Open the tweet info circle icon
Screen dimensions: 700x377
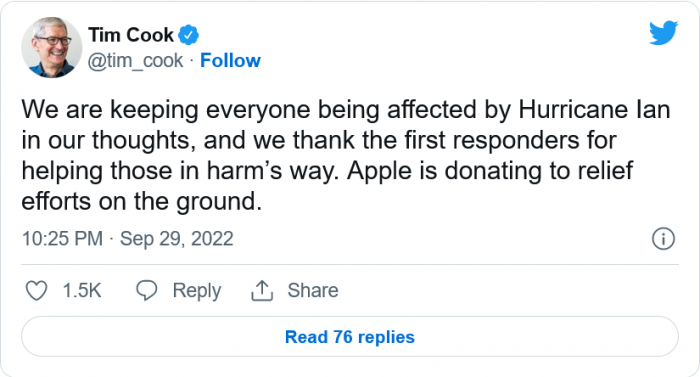point(663,239)
